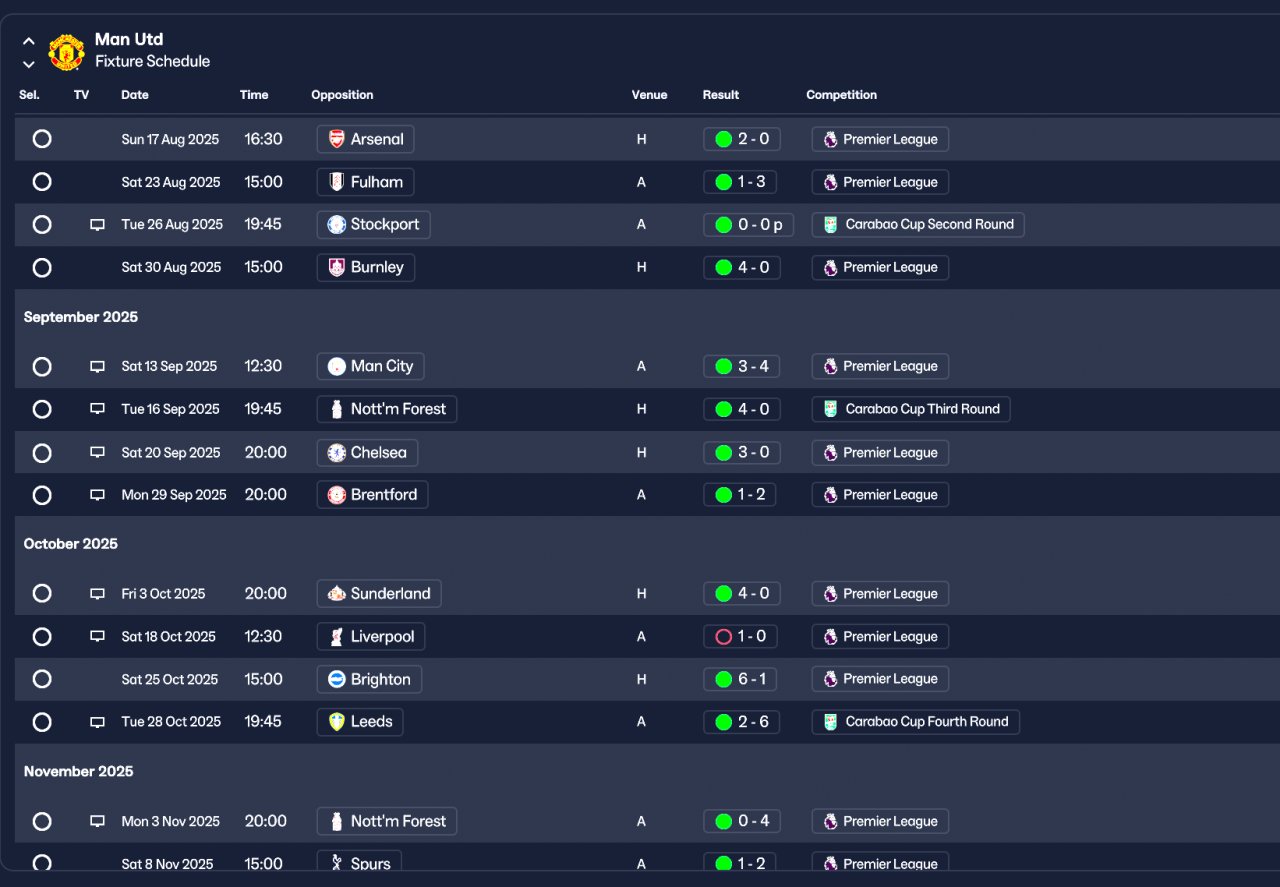
Task: Open Premier League link on Brighton row
Action: (880, 680)
